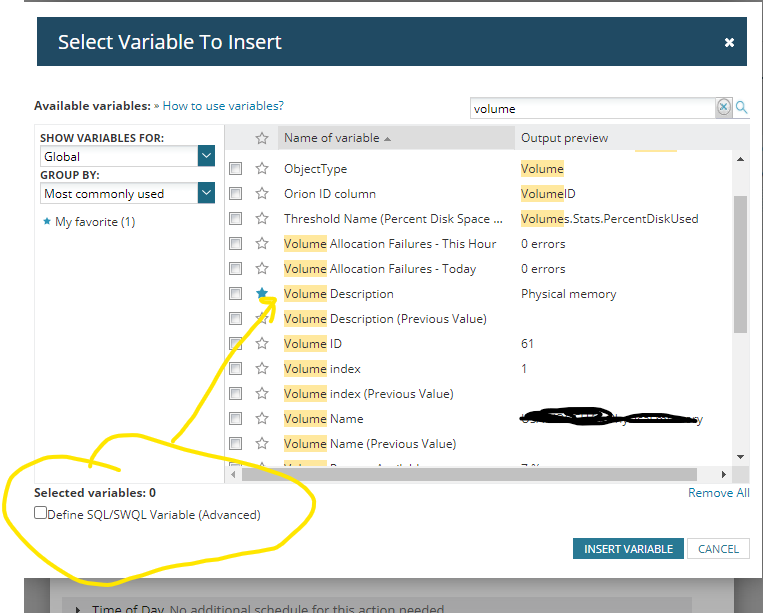Select the Volume ID variable name

(313, 343)
